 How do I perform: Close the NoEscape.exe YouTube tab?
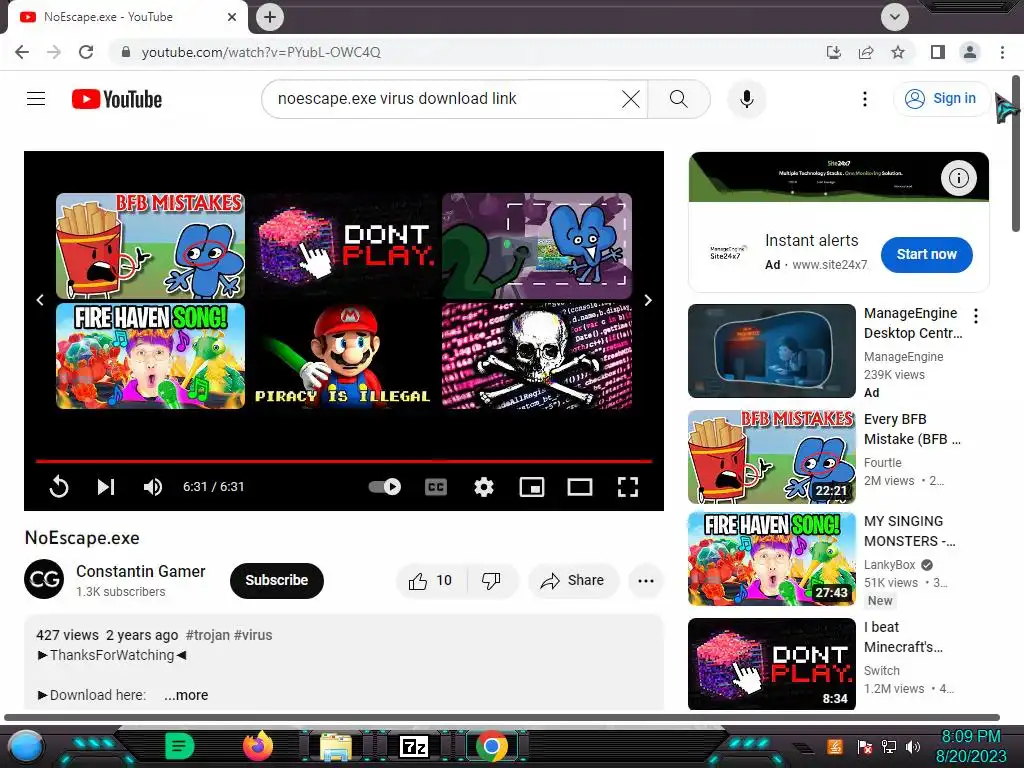pos(232,17)
